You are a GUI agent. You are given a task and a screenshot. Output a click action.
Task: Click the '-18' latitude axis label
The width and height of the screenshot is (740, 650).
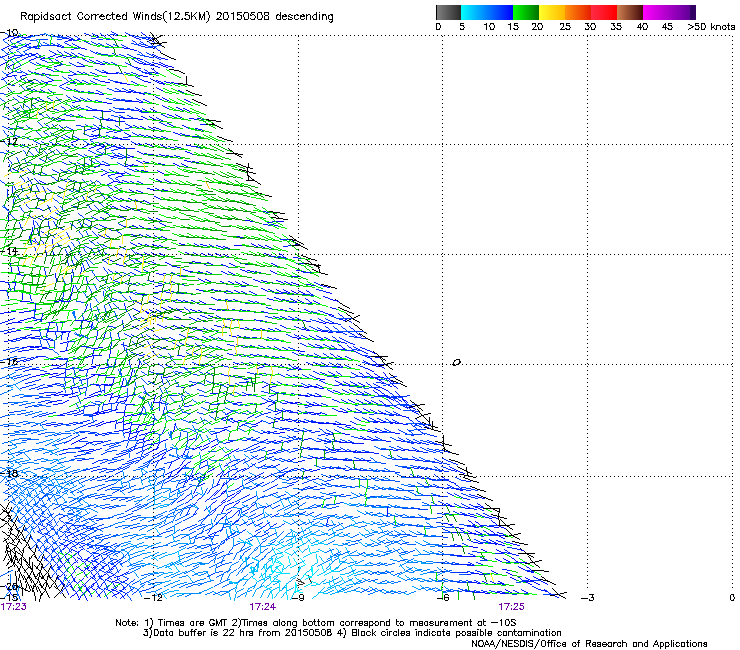[x=9, y=473]
